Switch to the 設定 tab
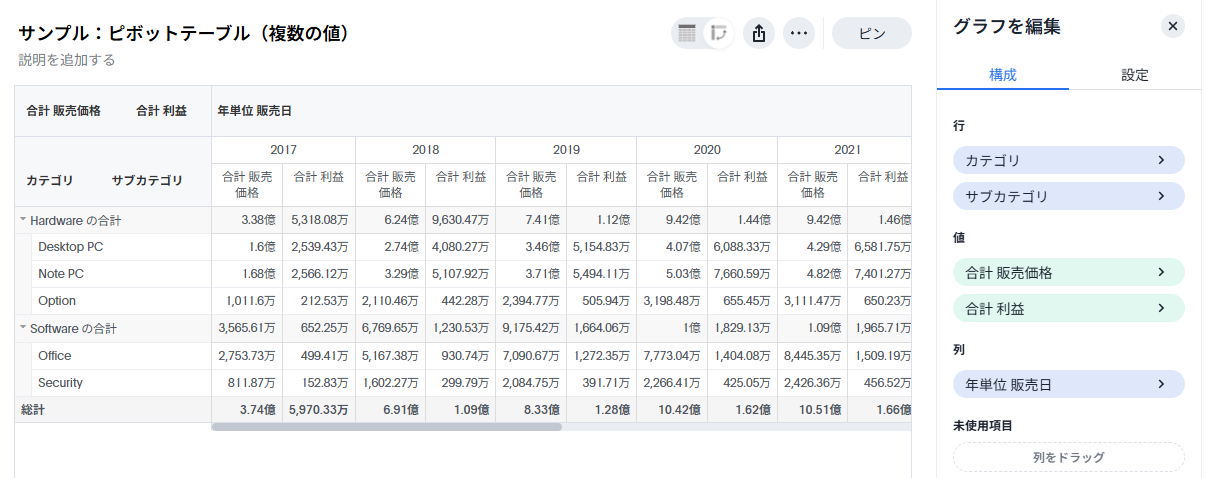The image size is (1206, 478). pos(1134,75)
